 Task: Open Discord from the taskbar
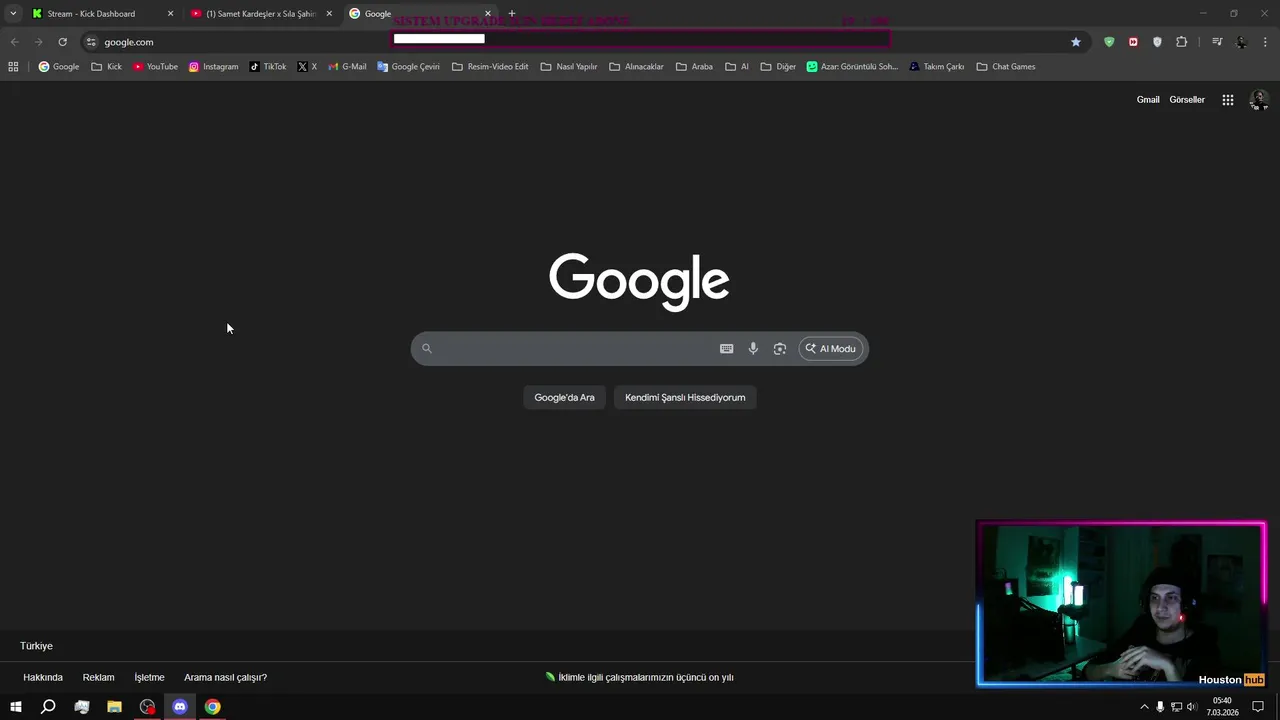(x=180, y=707)
